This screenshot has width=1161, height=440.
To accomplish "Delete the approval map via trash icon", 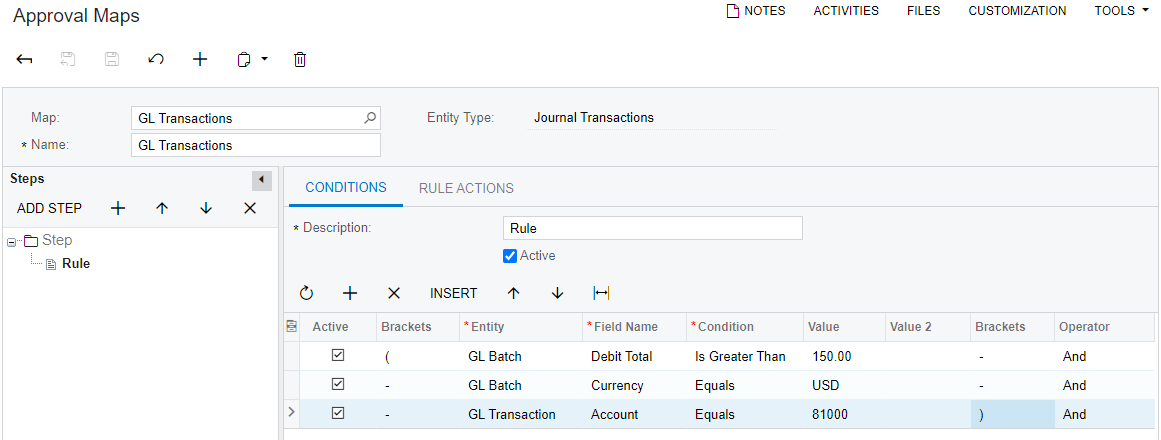I will point(300,60).
